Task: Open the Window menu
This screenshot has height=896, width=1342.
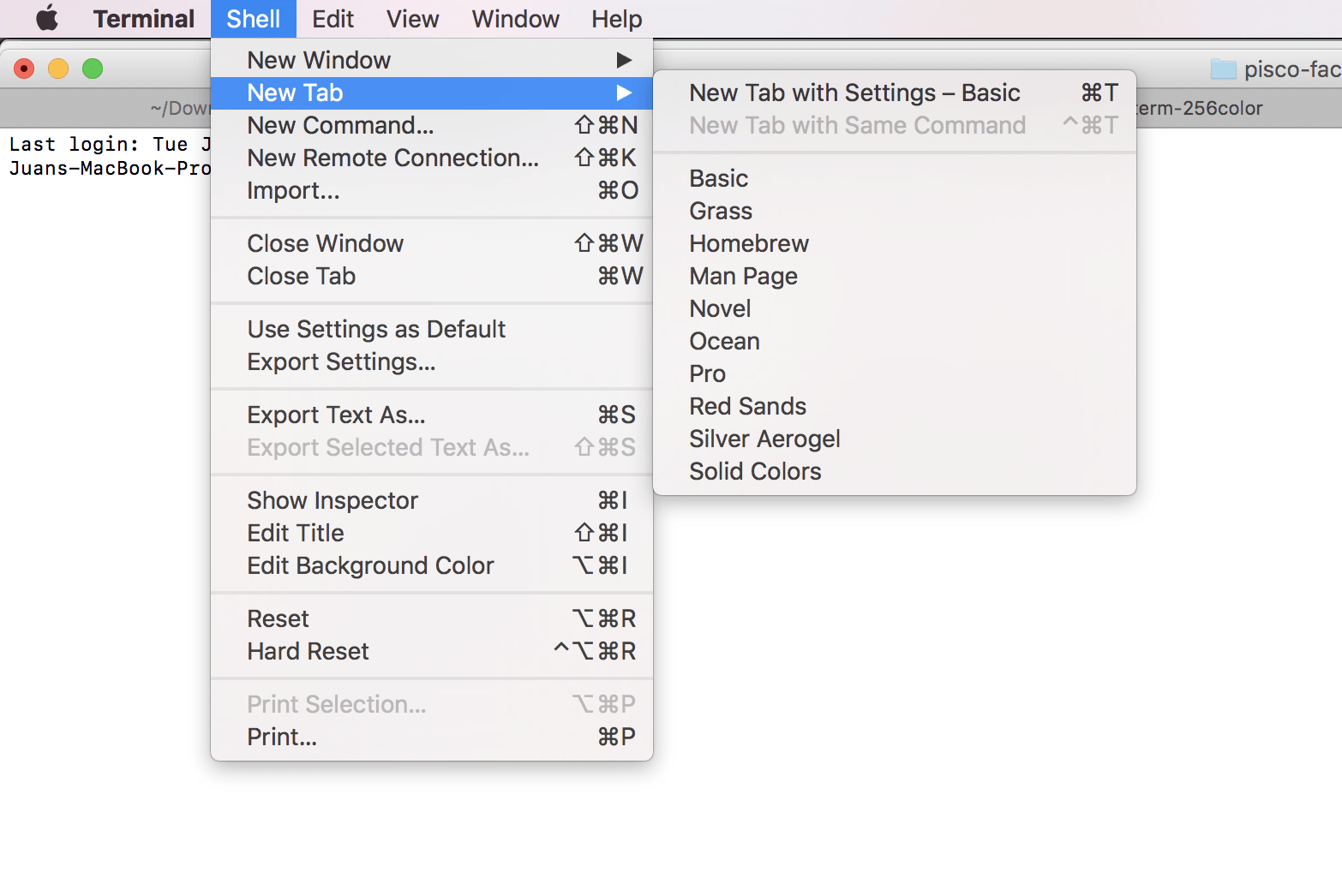Action: 515,19
